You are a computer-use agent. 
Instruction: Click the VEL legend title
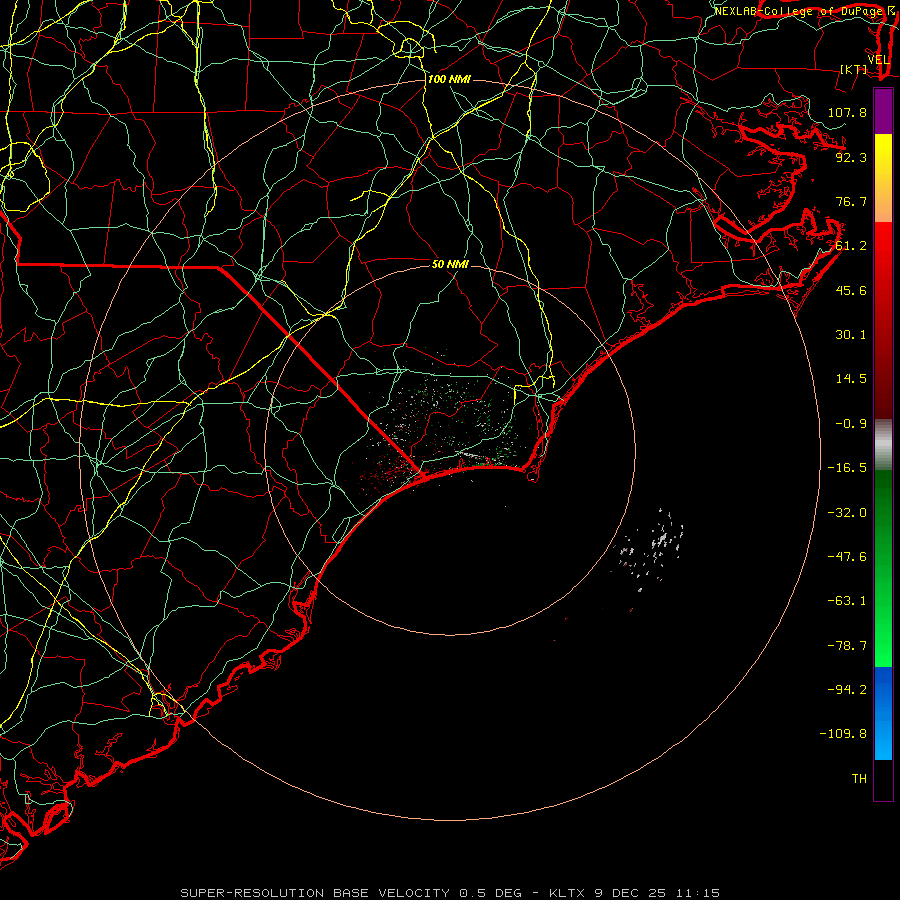[x=878, y=60]
